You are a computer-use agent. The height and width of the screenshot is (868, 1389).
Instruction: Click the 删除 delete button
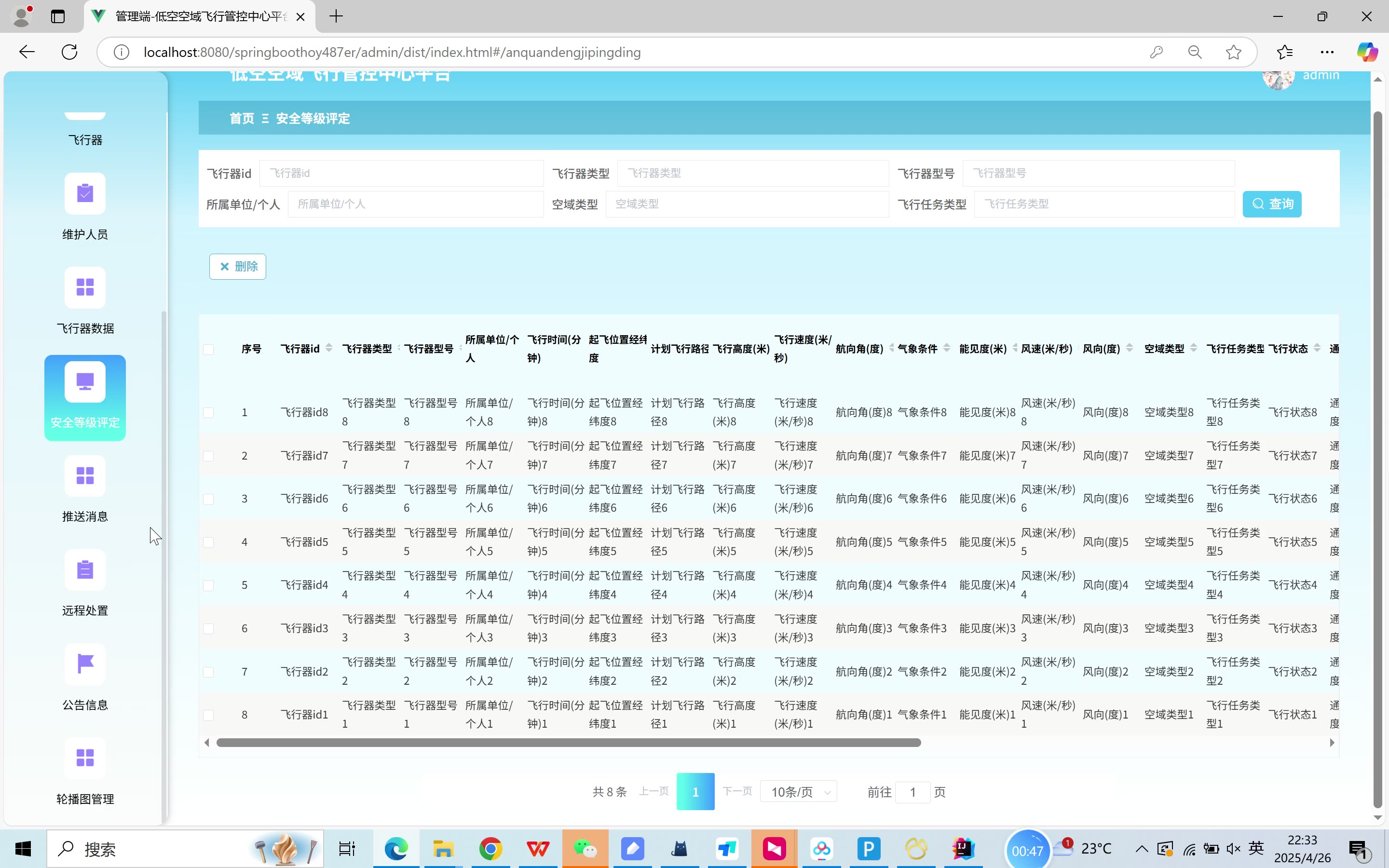(238, 266)
